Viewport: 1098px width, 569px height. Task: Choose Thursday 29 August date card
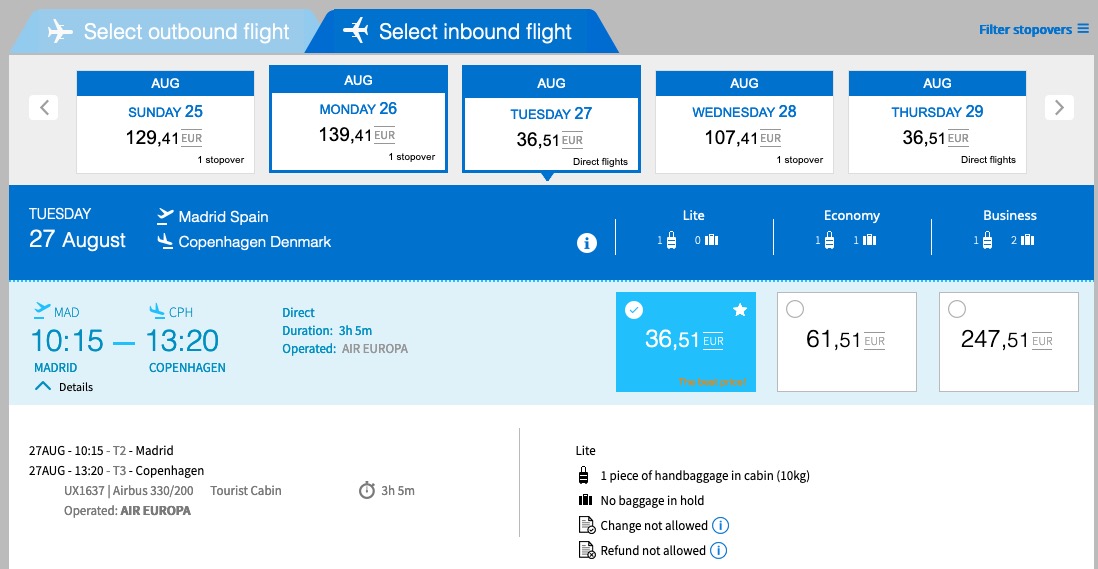click(x=937, y=122)
